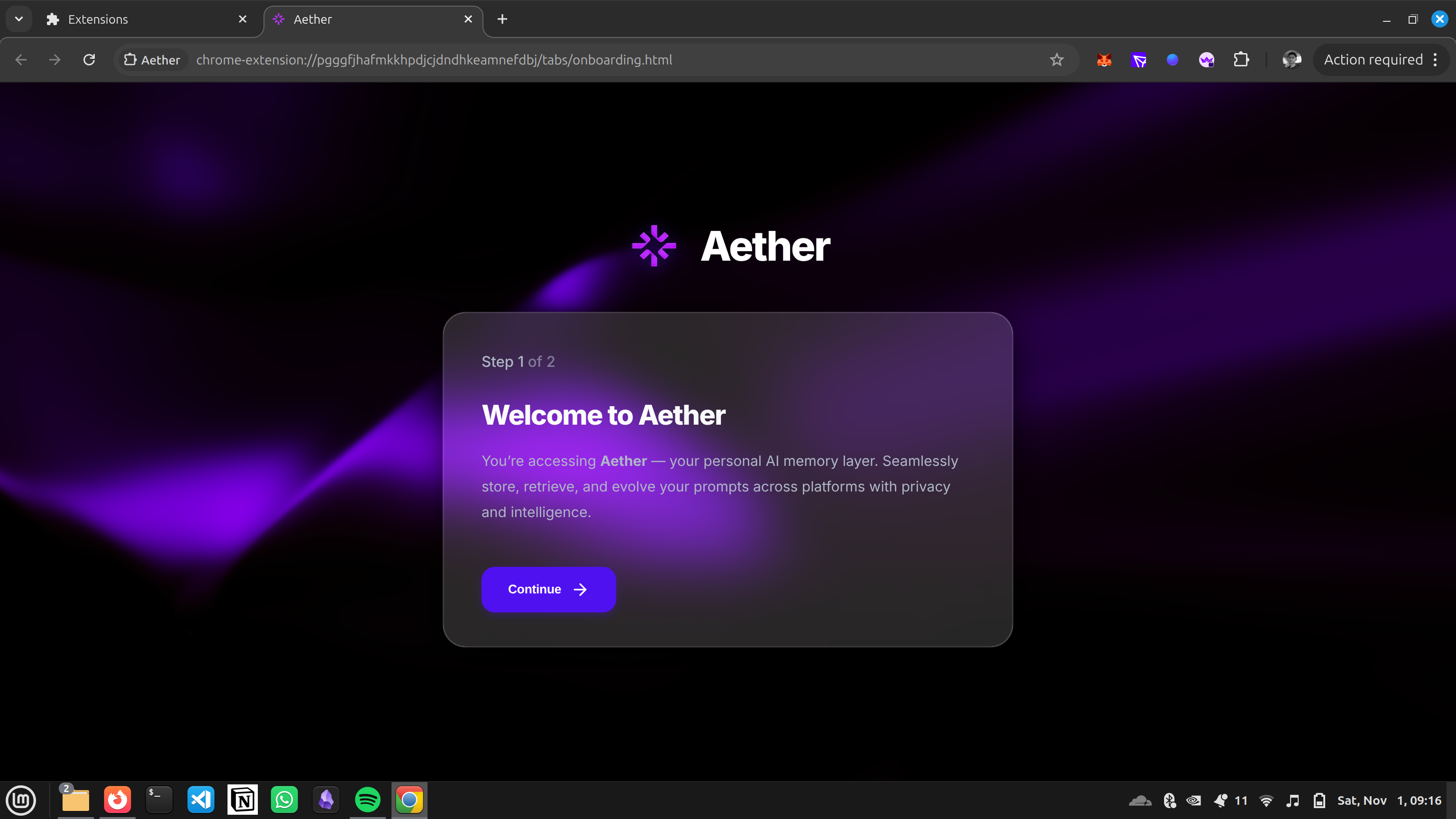Reload the Aether onboarding page
The image size is (1456, 819).
pos(89,60)
